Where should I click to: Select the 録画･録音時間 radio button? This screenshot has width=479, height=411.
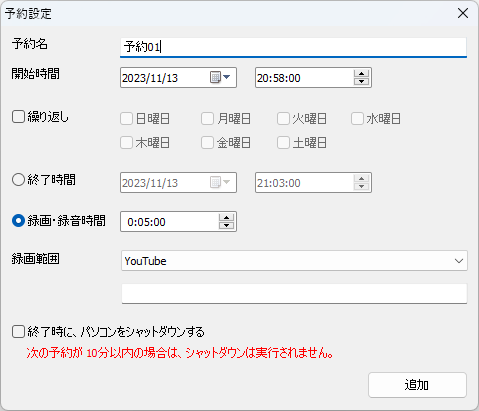pos(18,221)
